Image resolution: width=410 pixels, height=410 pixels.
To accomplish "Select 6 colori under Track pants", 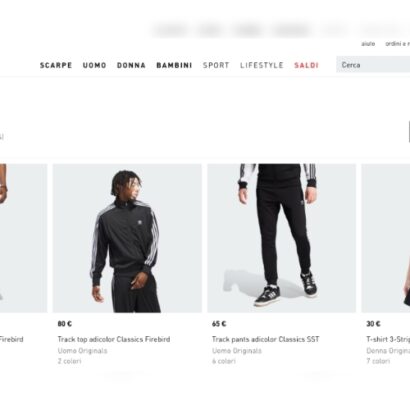I will pyautogui.click(x=224, y=361).
